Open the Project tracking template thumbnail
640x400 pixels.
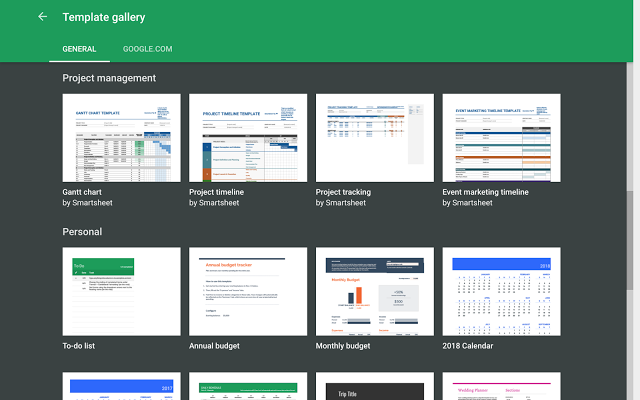point(374,138)
